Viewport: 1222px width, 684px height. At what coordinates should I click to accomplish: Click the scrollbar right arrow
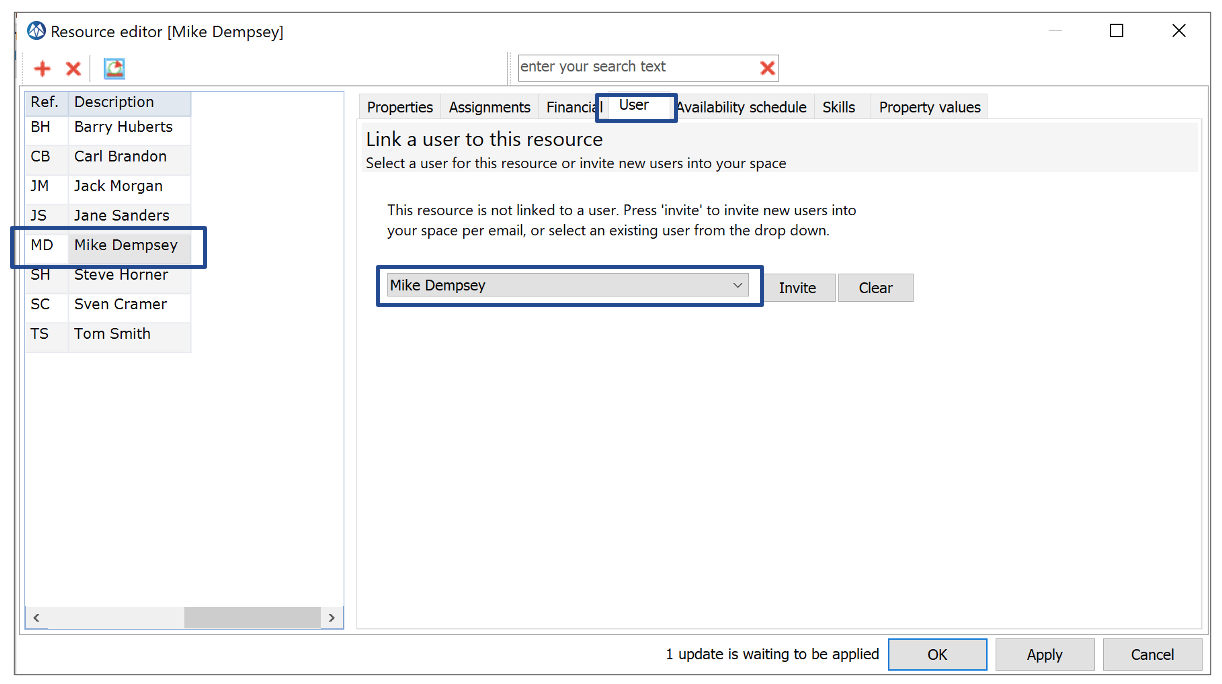[x=332, y=618]
